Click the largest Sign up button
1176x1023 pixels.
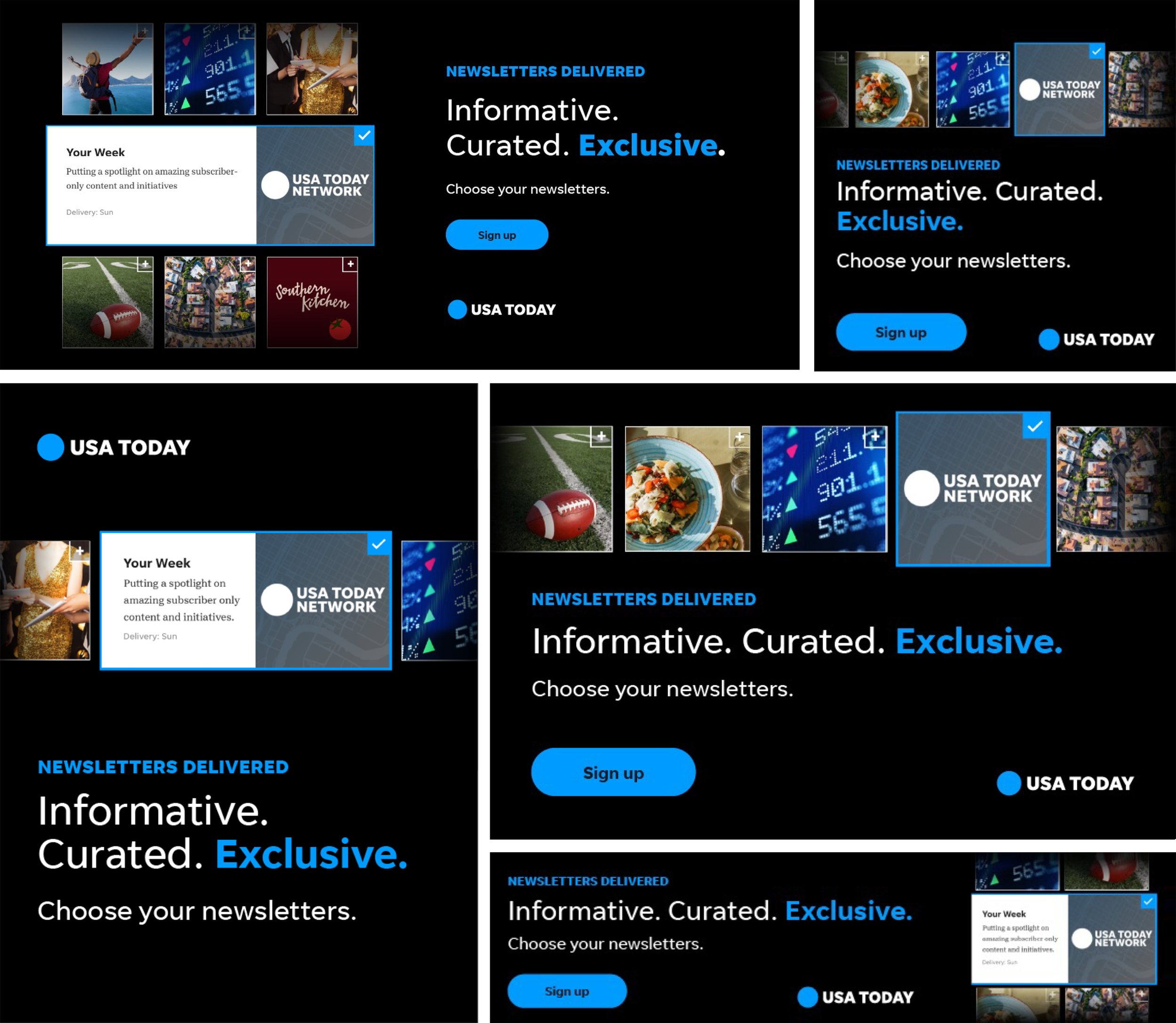613,772
